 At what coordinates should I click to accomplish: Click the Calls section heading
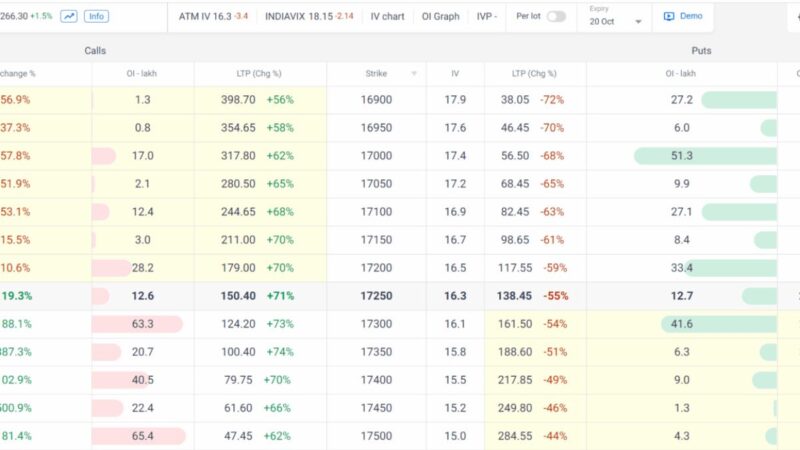click(95, 51)
